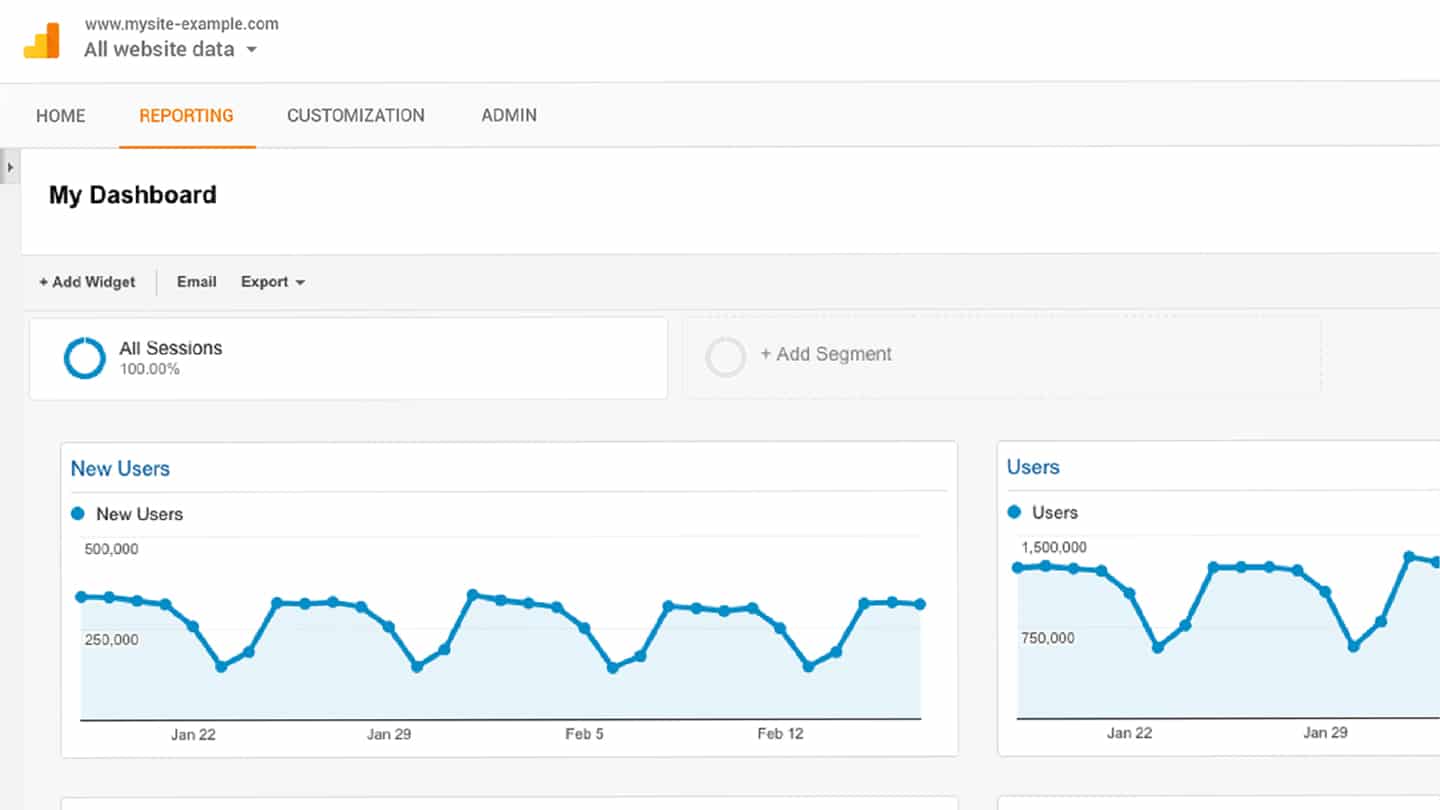Click the My Dashboard heading
This screenshot has width=1440, height=810.
(133, 194)
